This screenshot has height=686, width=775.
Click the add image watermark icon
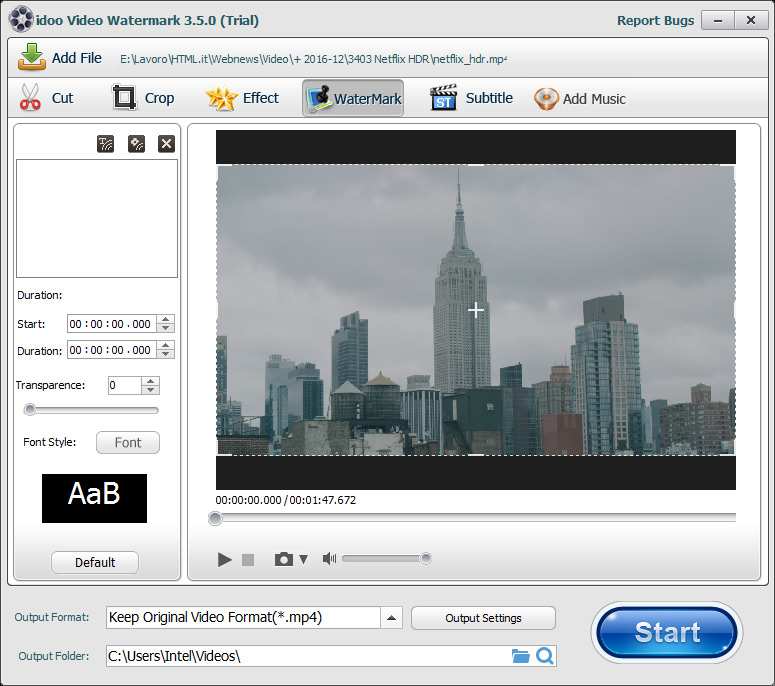coord(136,144)
